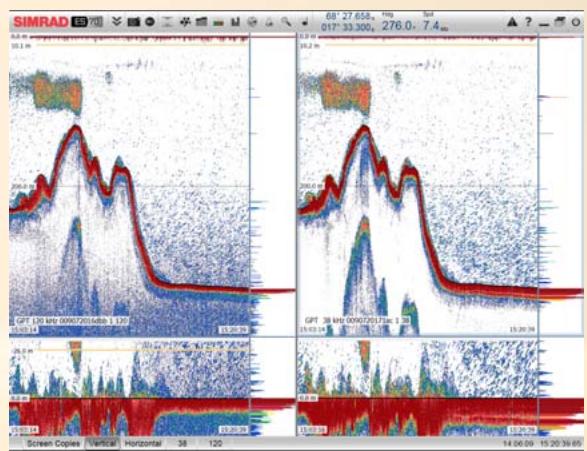The image size is (587, 451).
Task: Click the date and time in the status bar
Action: [x=542, y=444]
